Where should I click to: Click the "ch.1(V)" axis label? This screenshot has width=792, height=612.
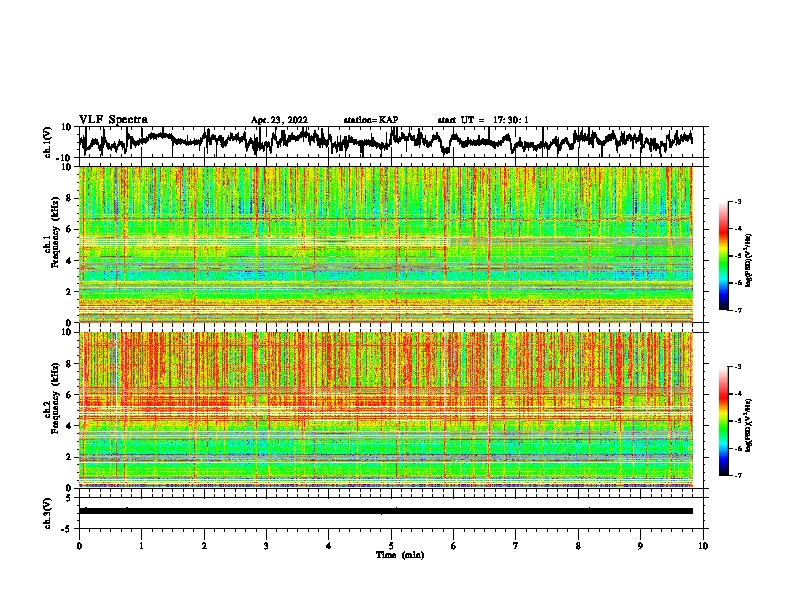point(48,142)
